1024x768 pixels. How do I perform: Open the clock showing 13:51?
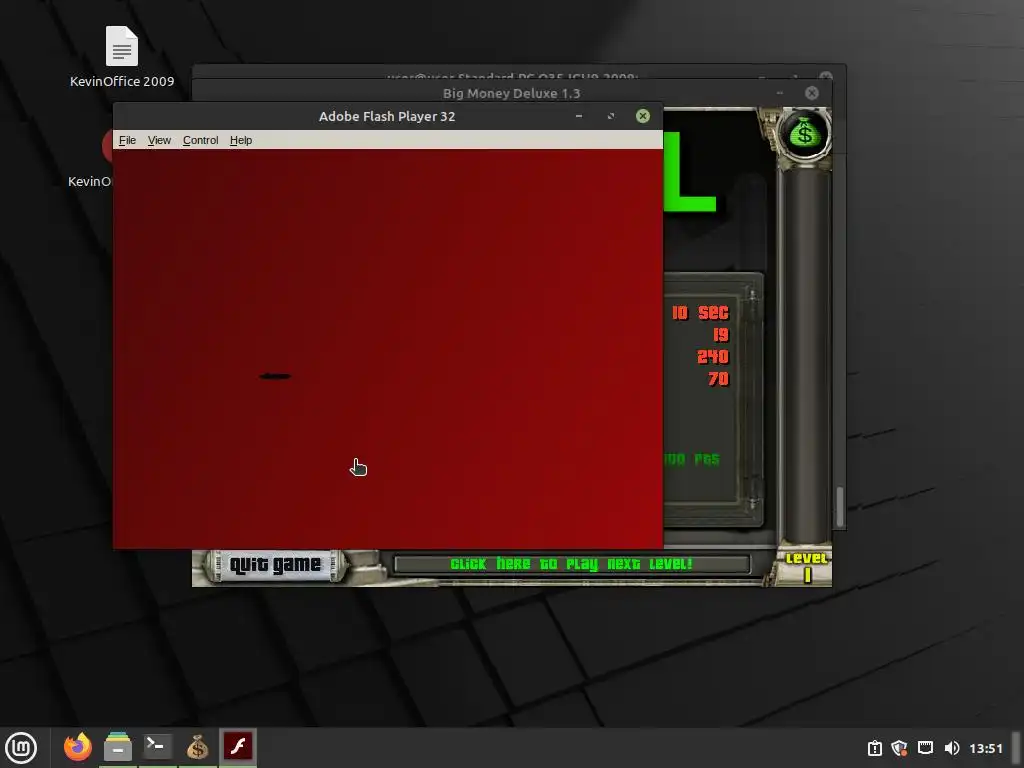985,748
